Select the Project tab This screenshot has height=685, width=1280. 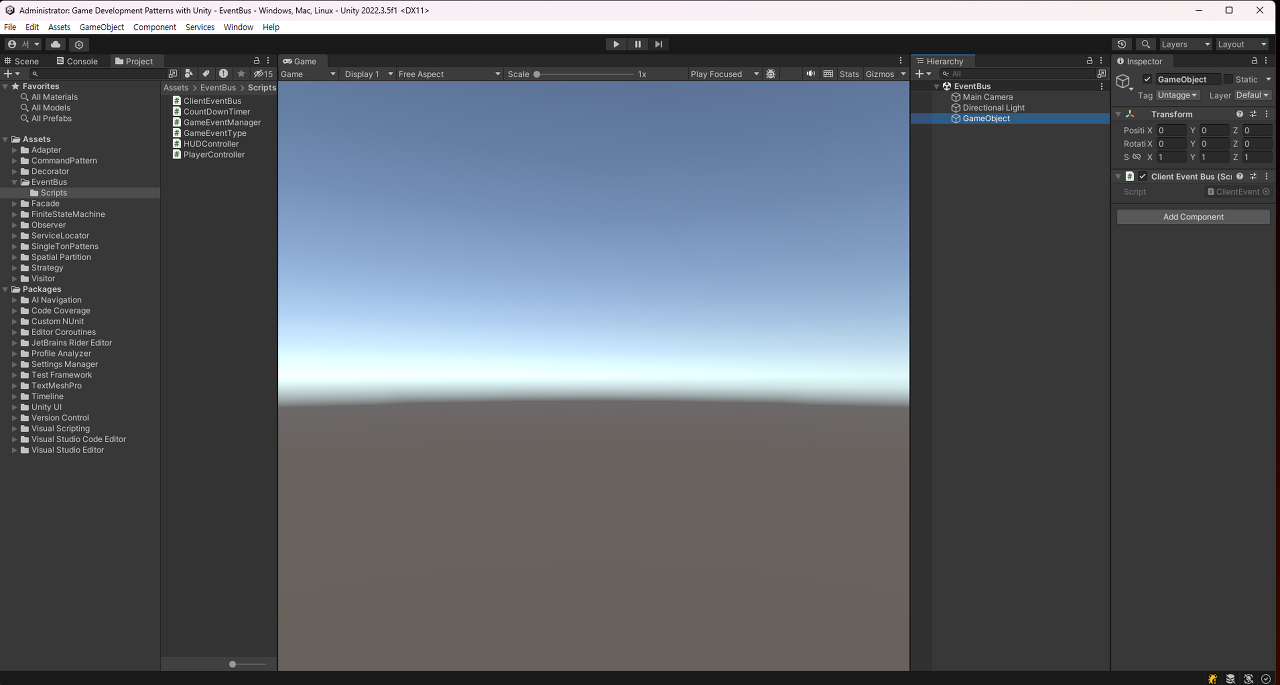pyautogui.click(x=135, y=61)
